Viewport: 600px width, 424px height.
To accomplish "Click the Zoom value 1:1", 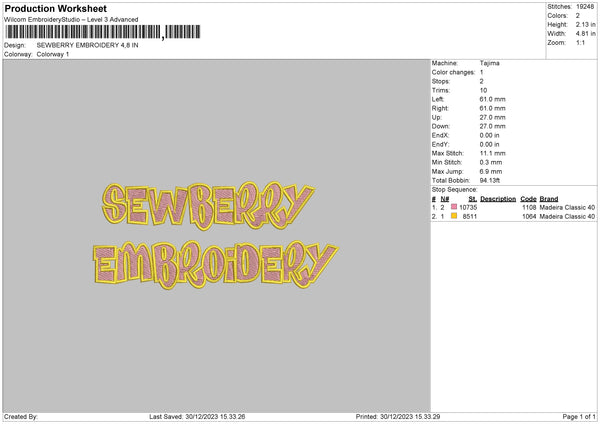I will (580, 42).
